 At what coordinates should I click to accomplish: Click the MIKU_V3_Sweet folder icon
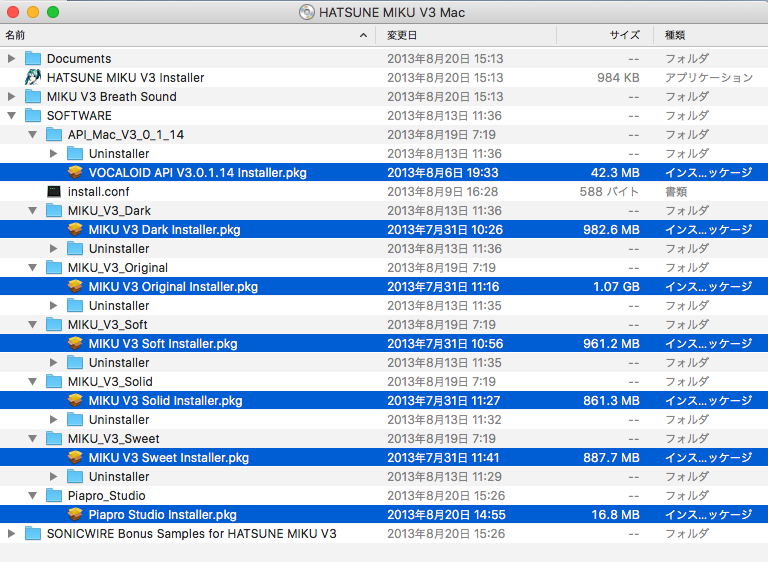54,439
